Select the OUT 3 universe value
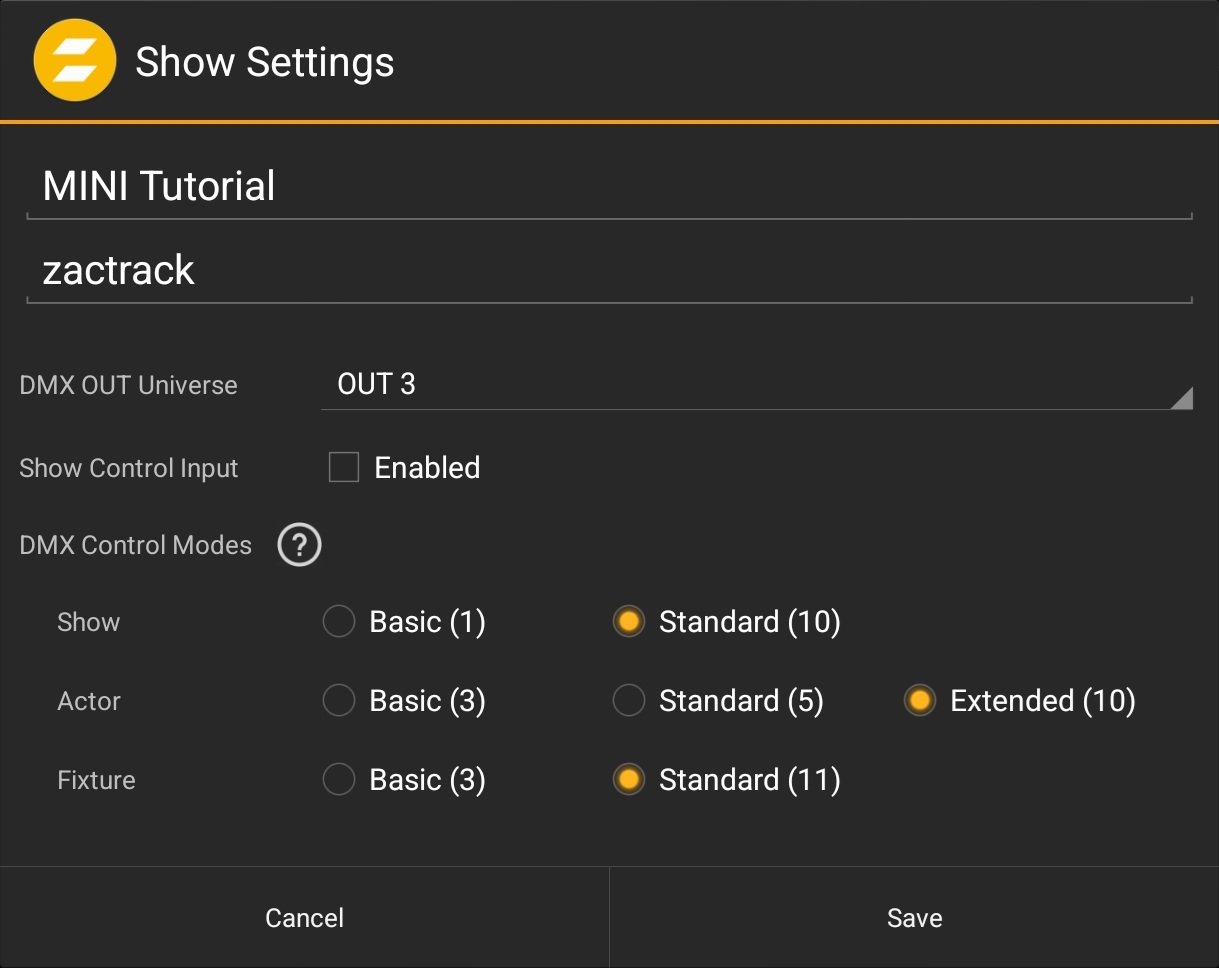The image size is (1219, 968). (x=378, y=383)
